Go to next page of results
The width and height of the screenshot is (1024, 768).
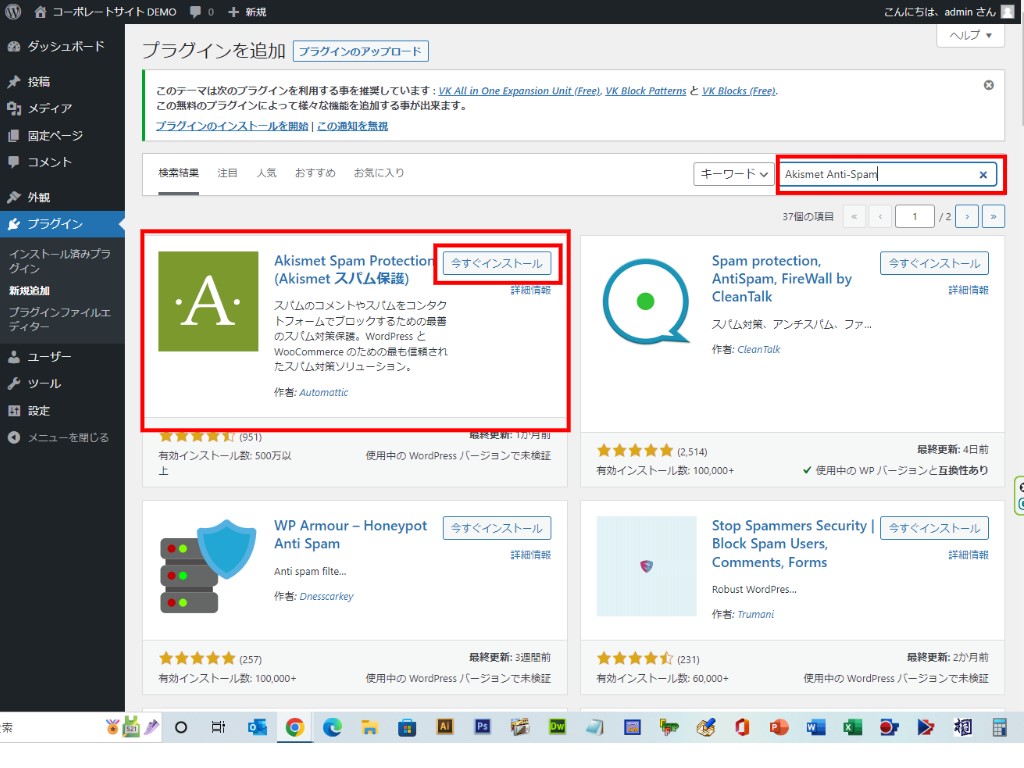[966, 216]
